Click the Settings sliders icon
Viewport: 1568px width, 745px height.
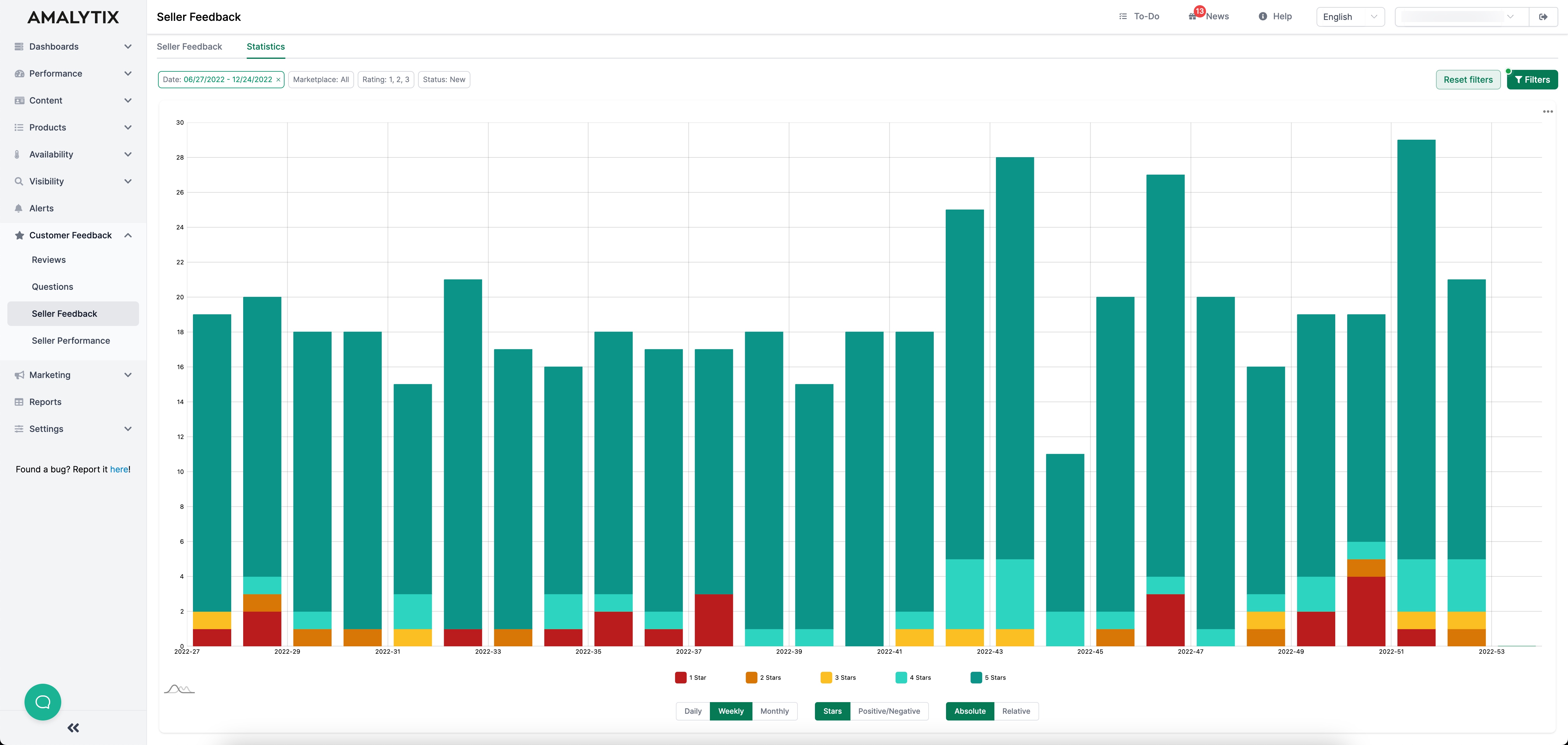point(19,429)
